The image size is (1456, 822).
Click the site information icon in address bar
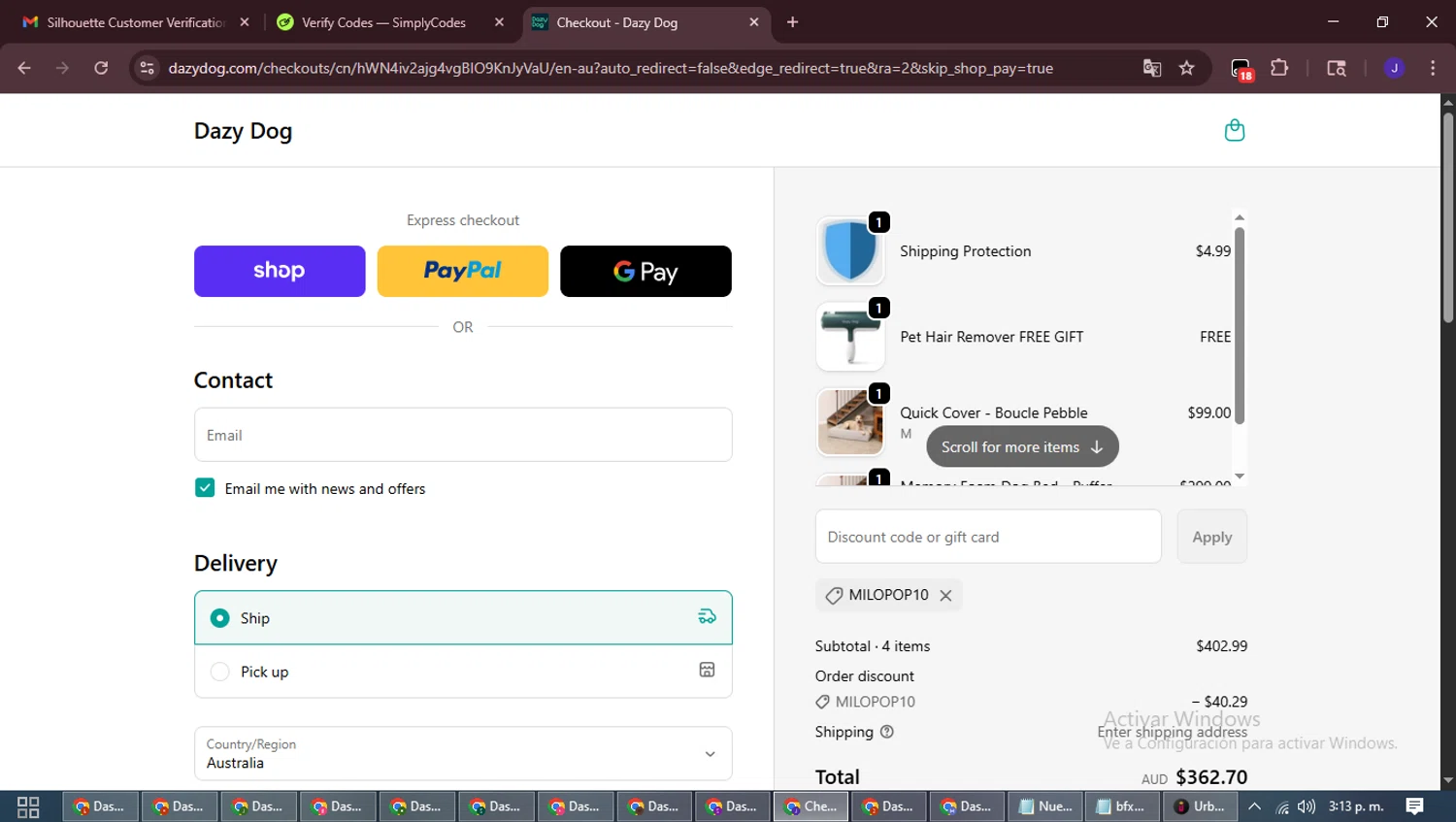[x=147, y=68]
